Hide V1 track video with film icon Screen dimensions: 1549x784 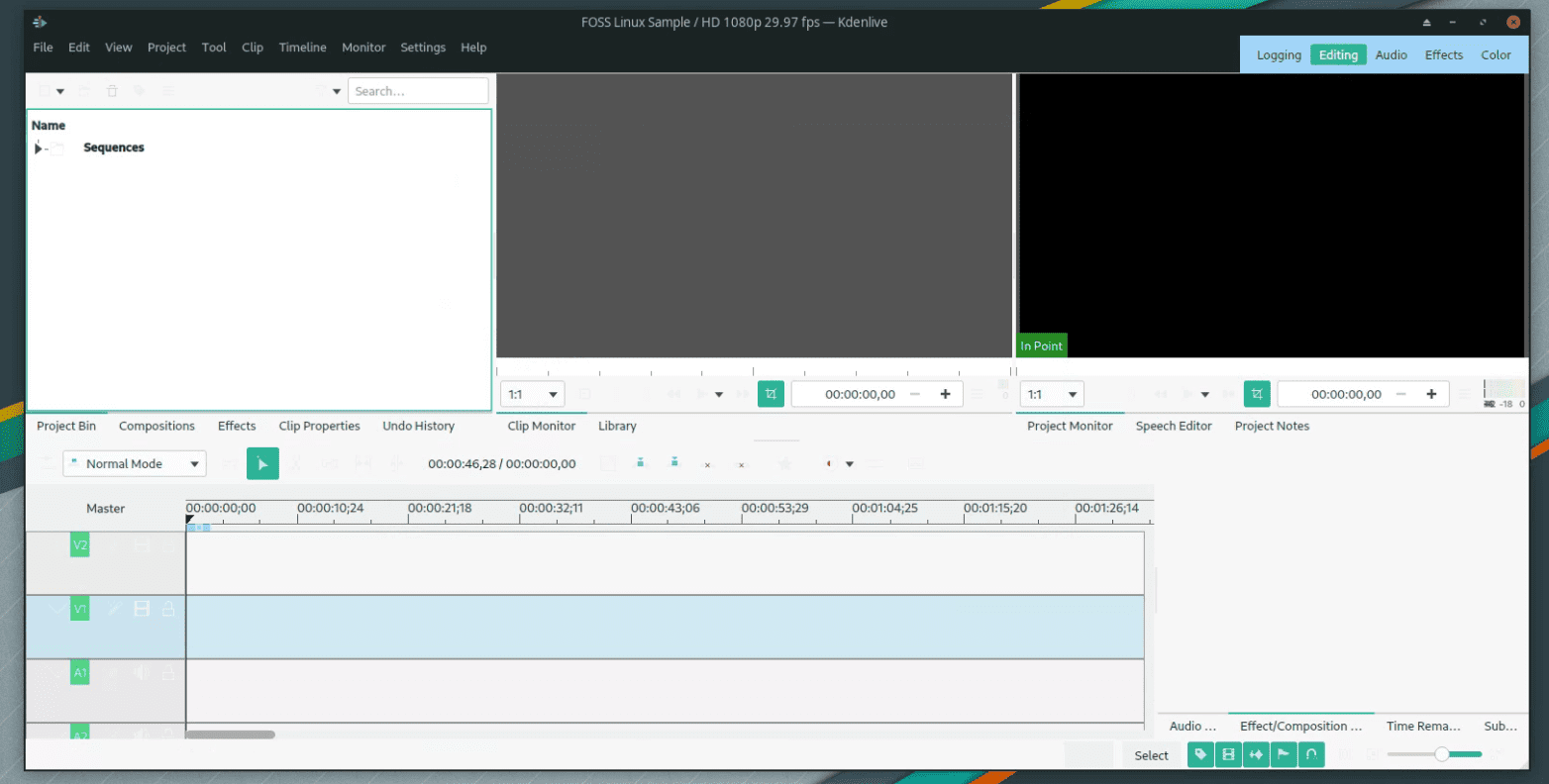[x=142, y=609]
